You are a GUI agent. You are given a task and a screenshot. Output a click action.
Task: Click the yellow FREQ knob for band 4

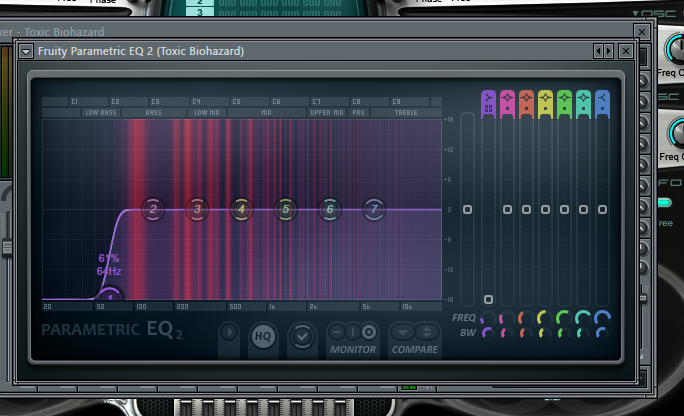coord(545,318)
